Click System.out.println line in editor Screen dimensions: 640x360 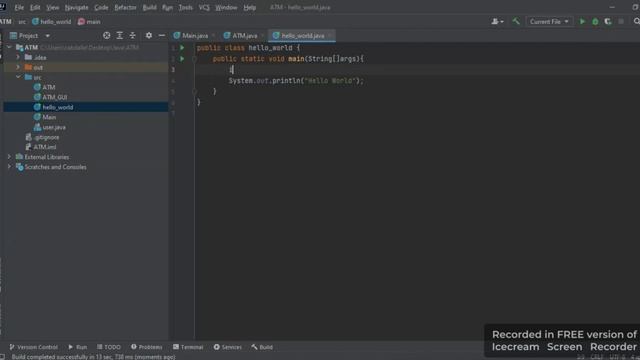point(296,81)
